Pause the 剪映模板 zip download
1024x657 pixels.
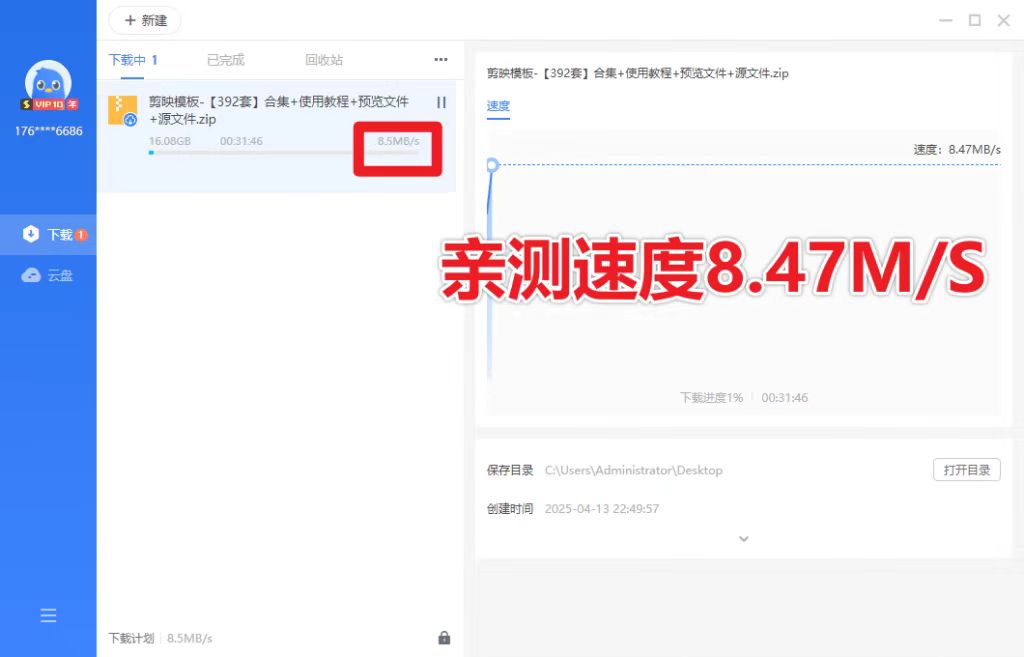(441, 102)
